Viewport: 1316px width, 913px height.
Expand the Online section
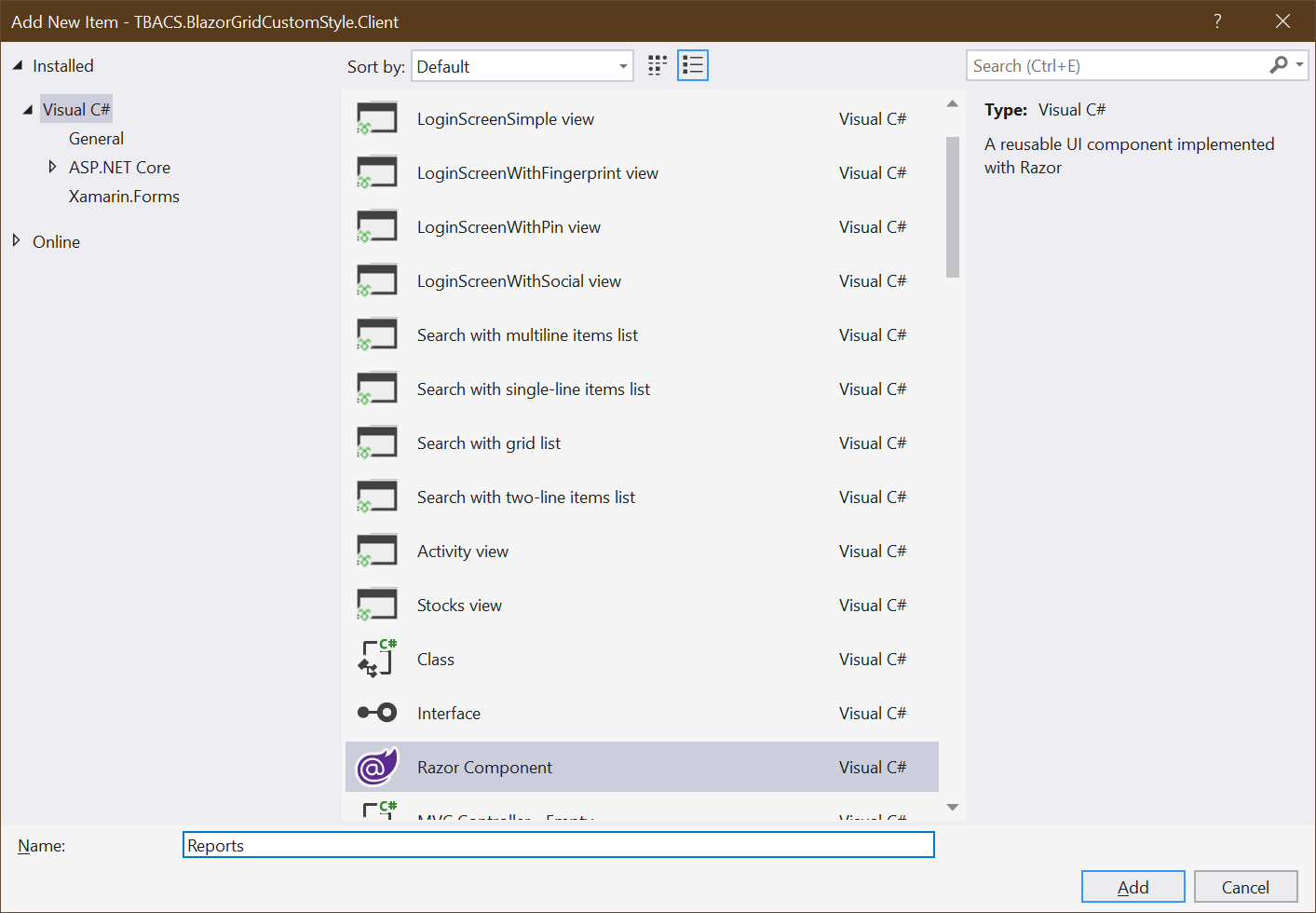pyautogui.click(x=16, y=241)
